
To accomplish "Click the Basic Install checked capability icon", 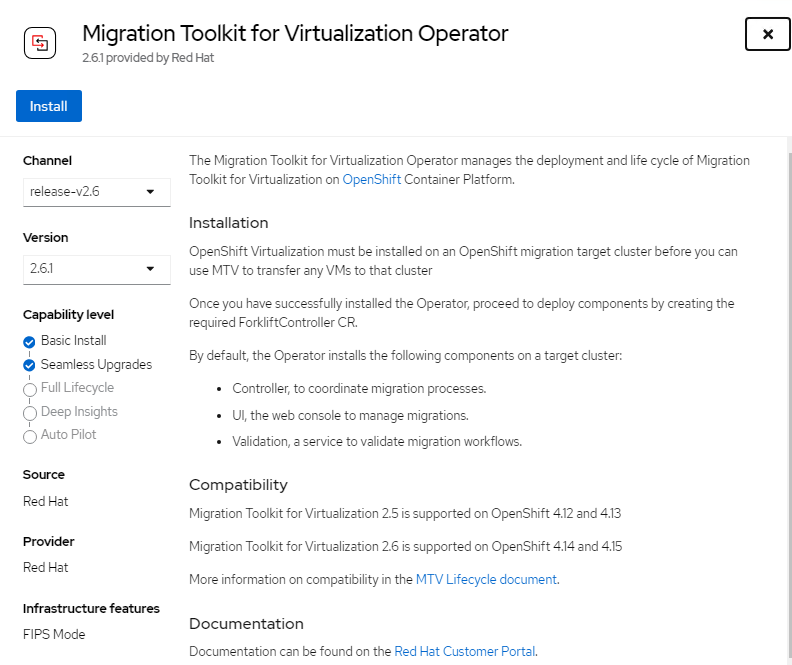I will click(x=29, y=342).
